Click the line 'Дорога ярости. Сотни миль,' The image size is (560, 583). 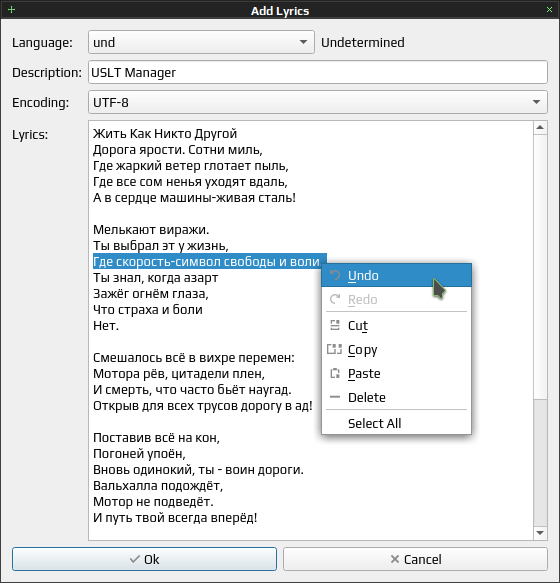[178, 149]
